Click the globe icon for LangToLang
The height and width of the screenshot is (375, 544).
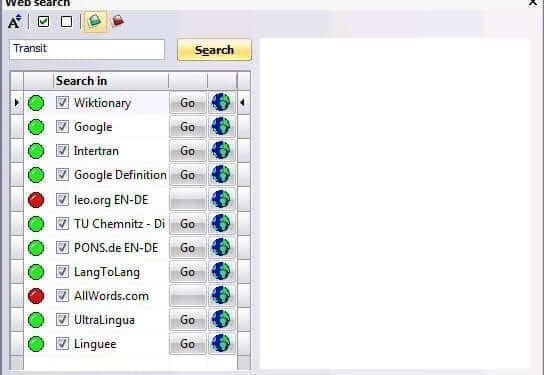[221, 272]
